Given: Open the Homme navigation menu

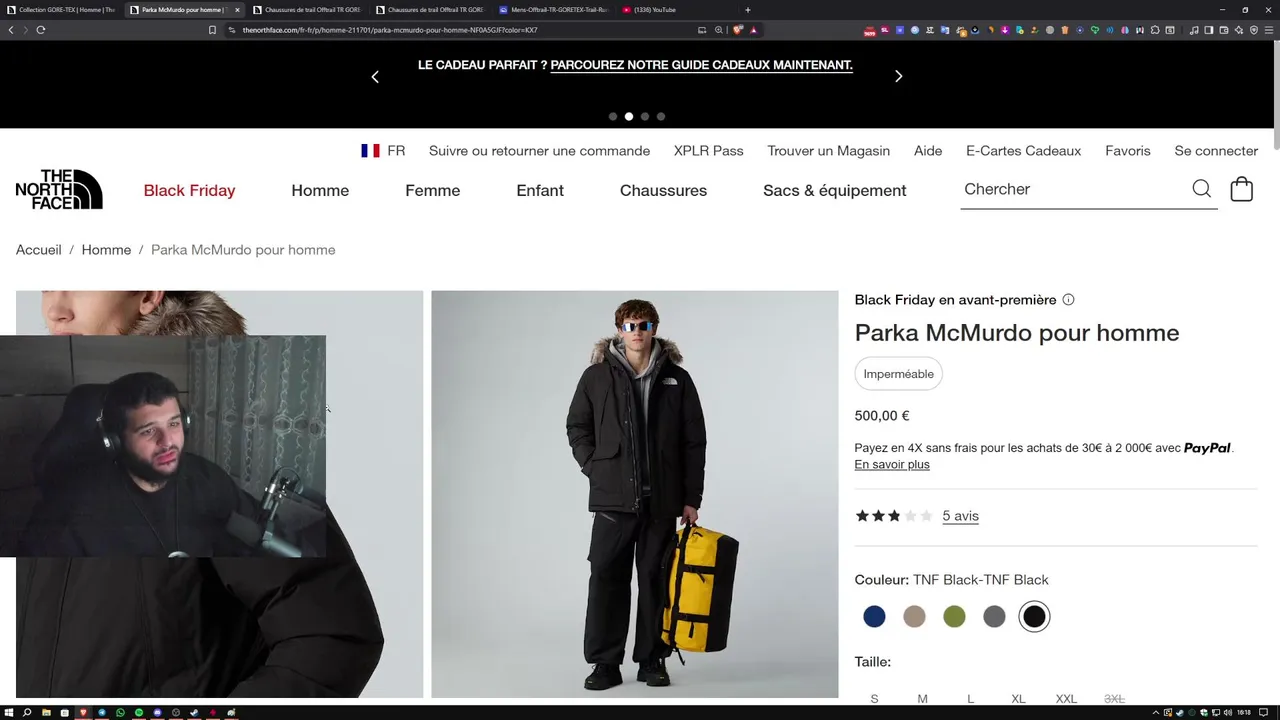Looking at the screenshot, I should click(320, 190).
